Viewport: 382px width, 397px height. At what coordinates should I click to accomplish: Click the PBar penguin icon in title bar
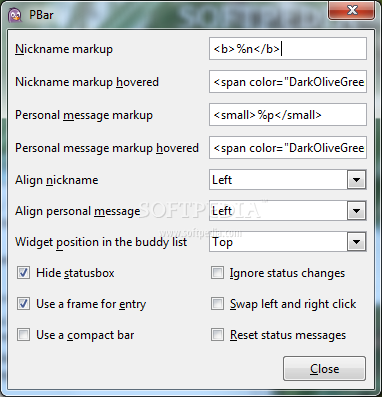pyautogui.click(x=14, y=15)
